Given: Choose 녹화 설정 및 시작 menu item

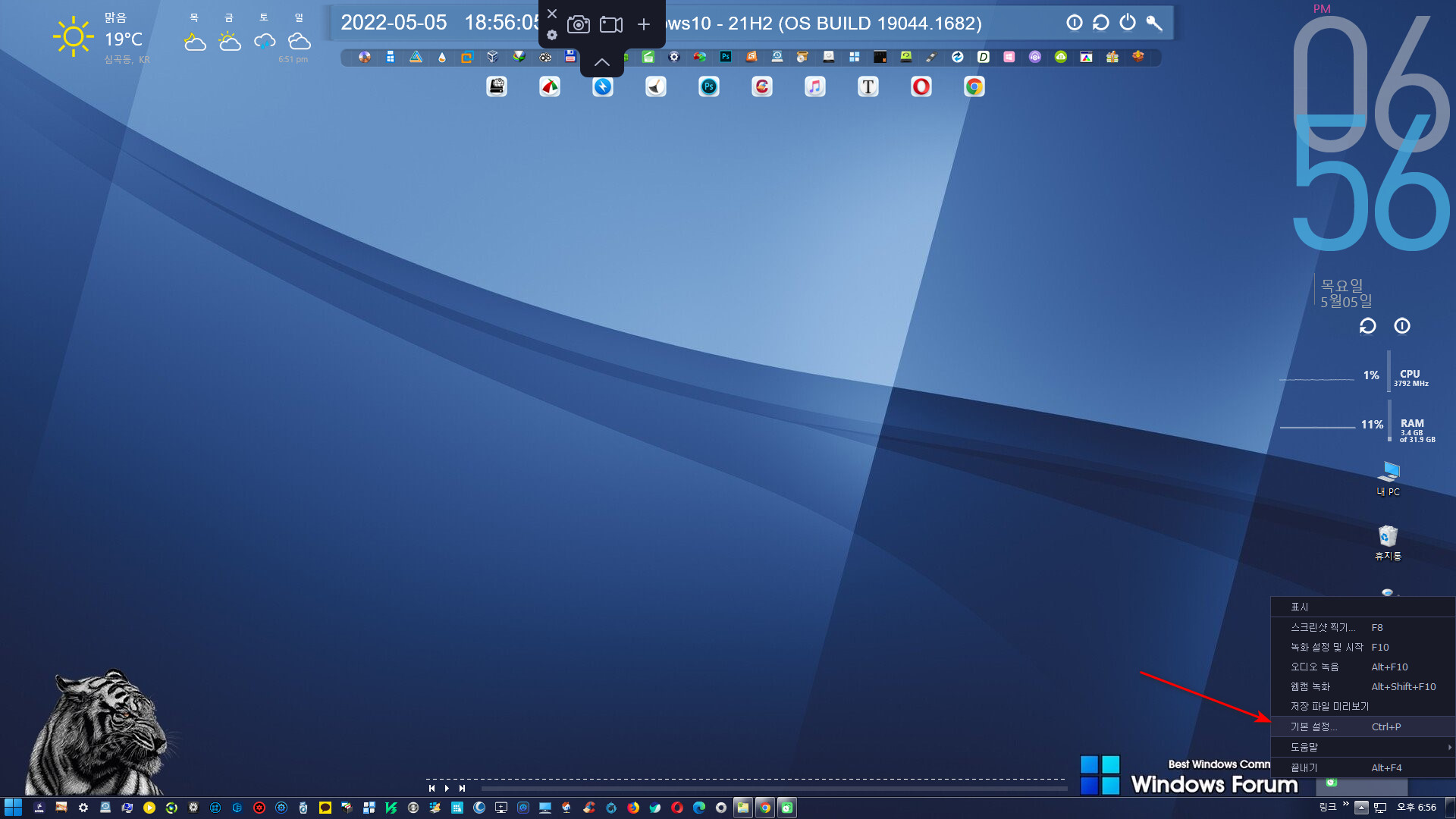Looking at the screenshot, I should click(x=1363, y=647).
